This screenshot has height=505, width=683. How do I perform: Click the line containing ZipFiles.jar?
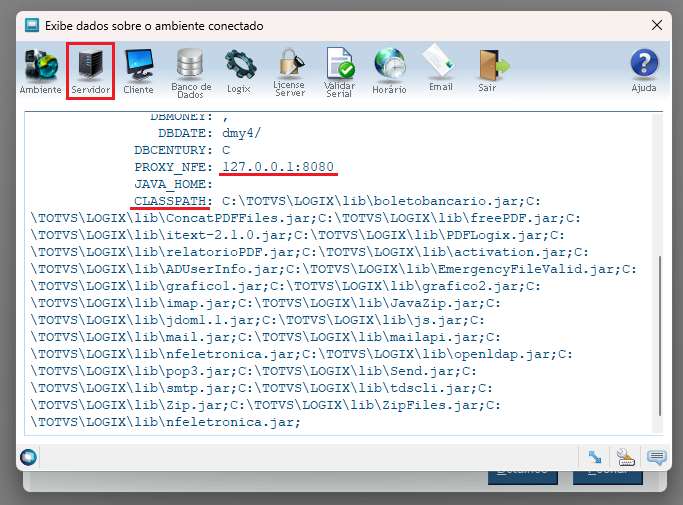(x=265, y=405)
